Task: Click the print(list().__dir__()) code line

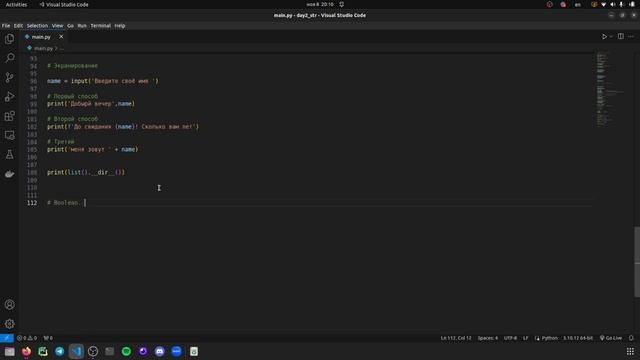Action: coord(86,172)
